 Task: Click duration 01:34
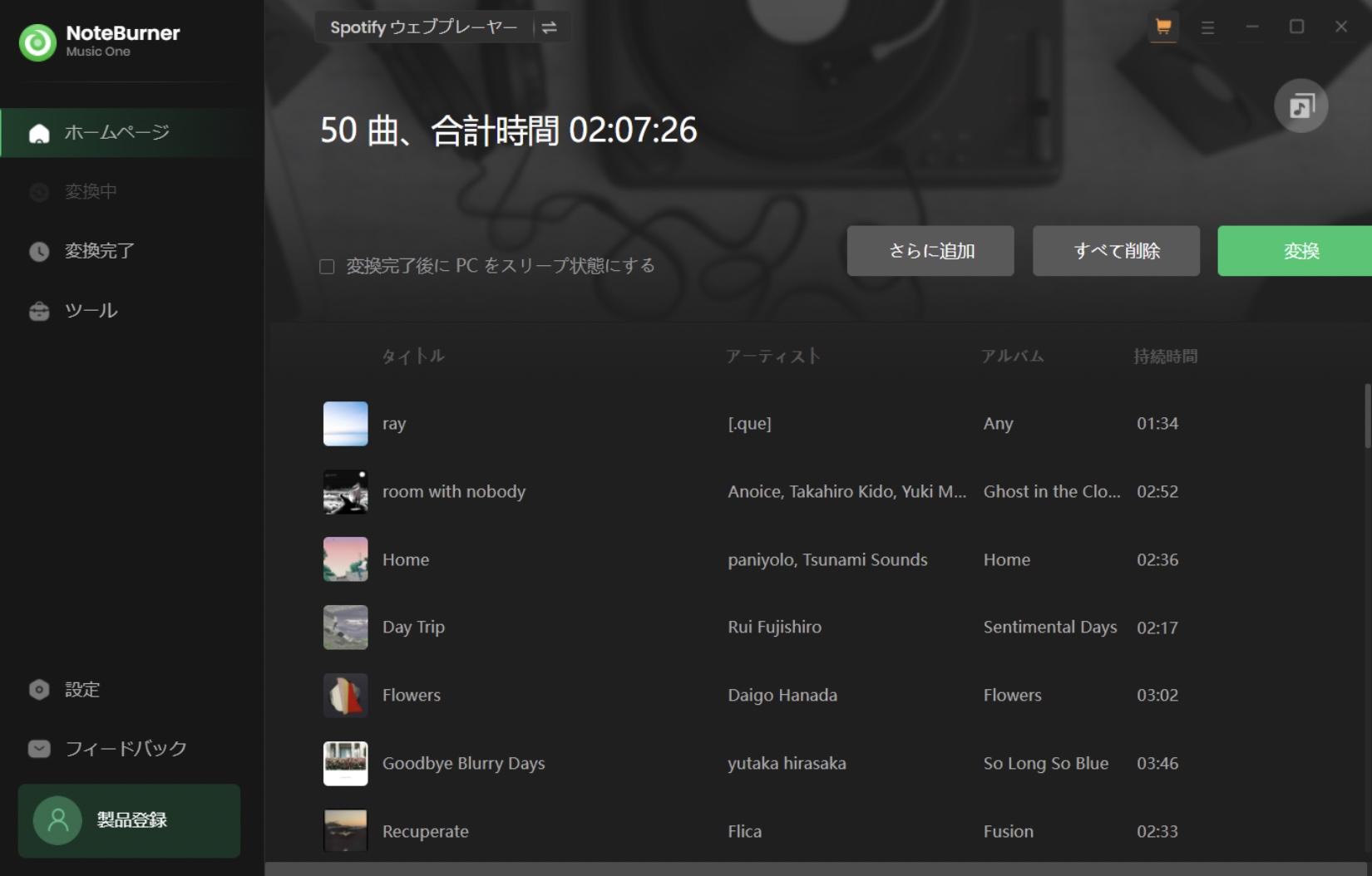(x=1157, y=423)
